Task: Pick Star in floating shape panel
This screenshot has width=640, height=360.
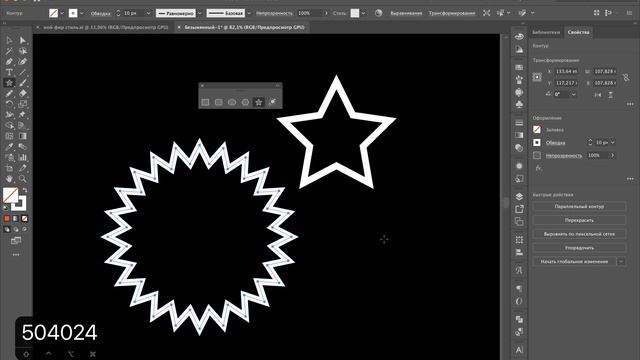Action: (258, 102)
